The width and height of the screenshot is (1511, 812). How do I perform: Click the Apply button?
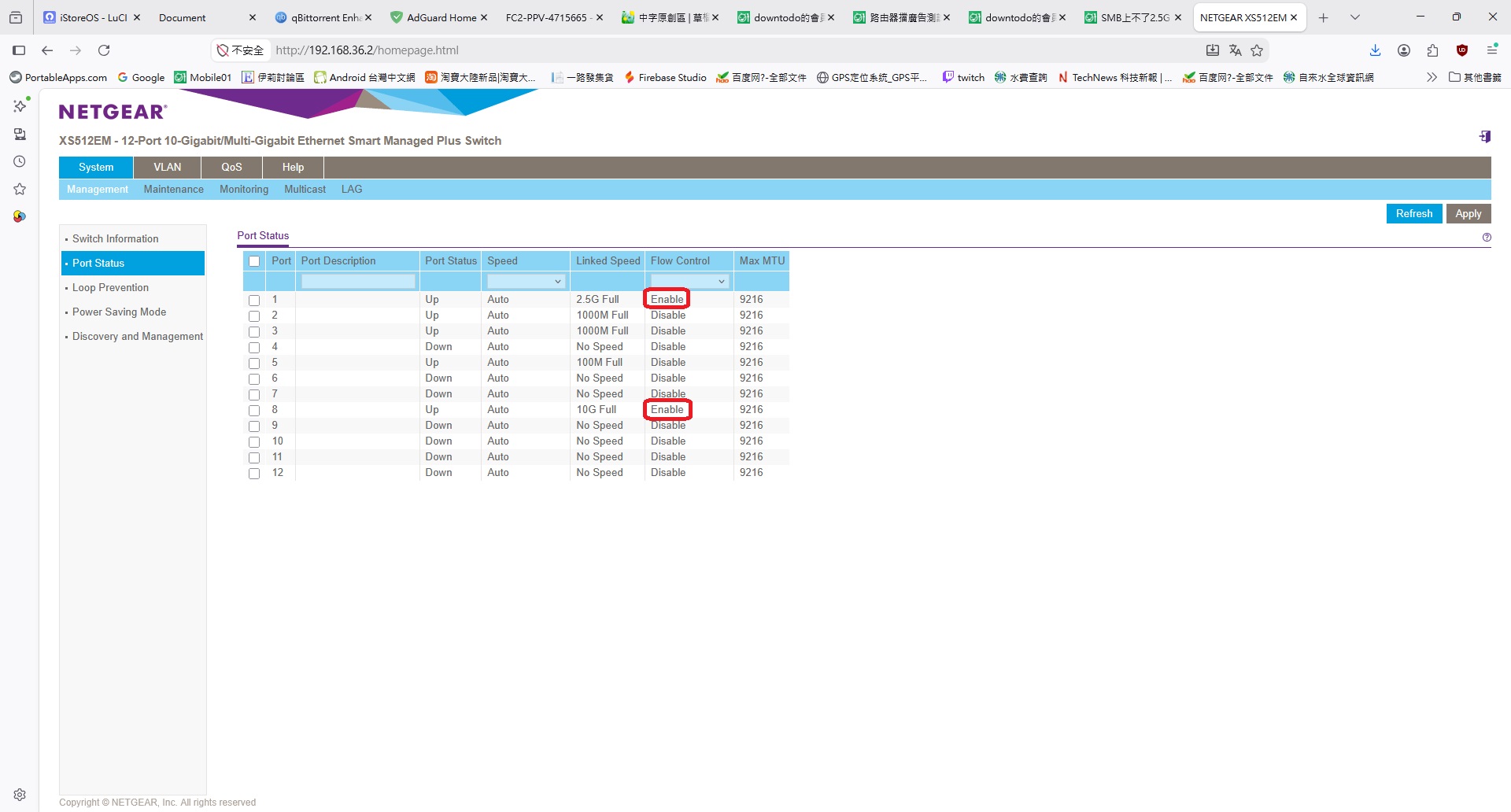click(1469, 214)
